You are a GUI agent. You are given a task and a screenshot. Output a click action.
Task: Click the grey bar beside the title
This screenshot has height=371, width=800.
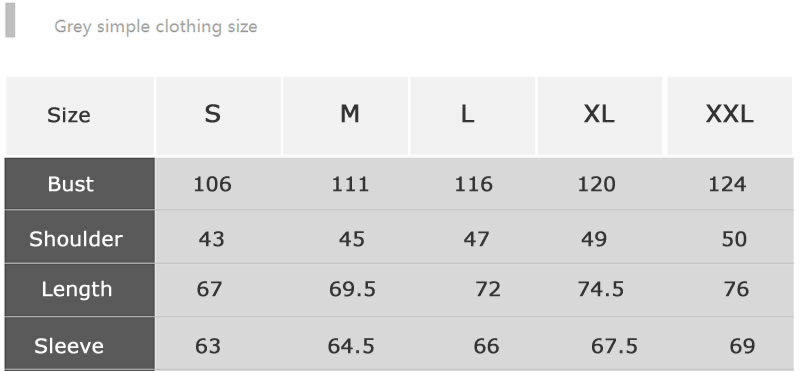[x=10, y=20]
